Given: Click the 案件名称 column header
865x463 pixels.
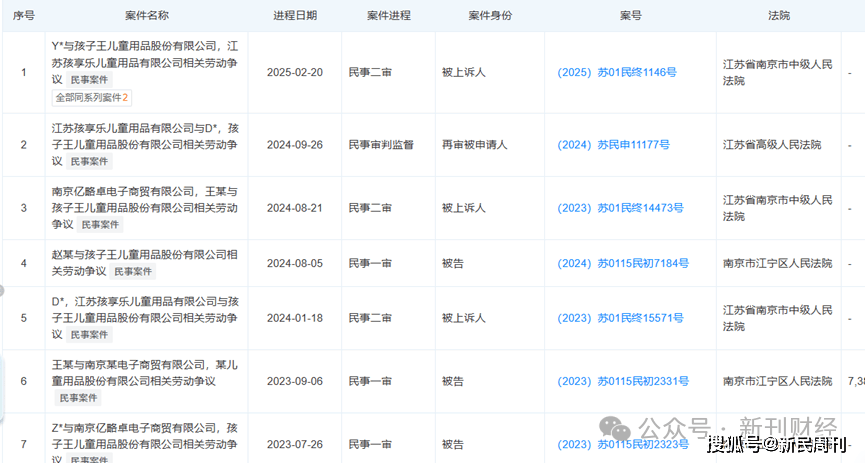Looking at the screenshot, I should pyautogui.click(x=145, y=16).
